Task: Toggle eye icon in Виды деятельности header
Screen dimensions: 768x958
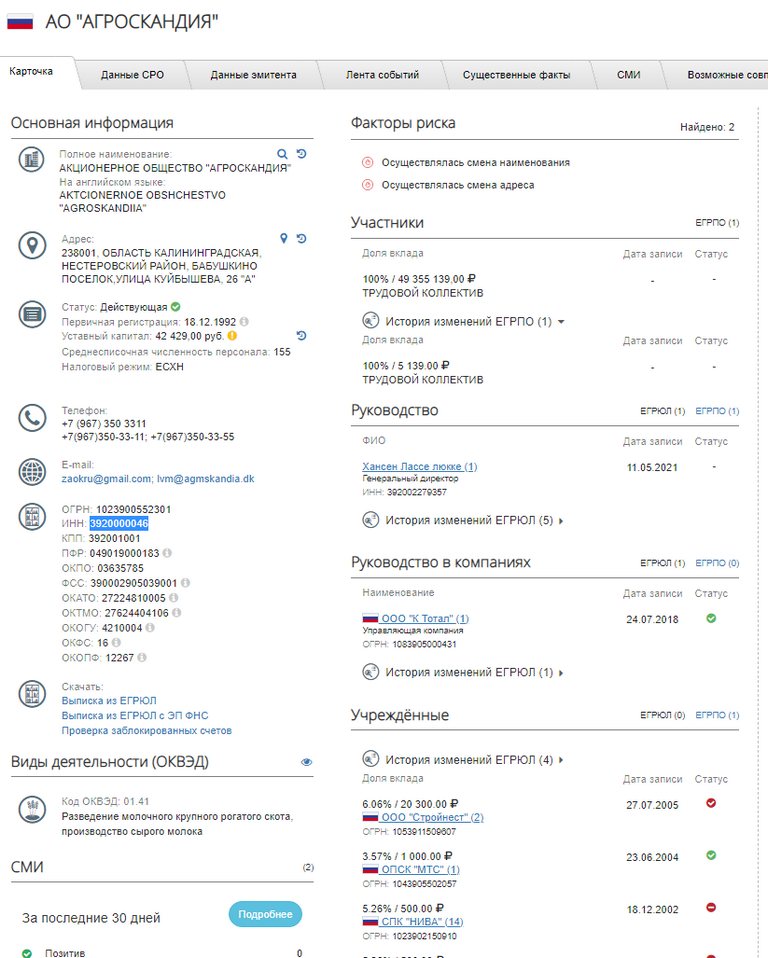Action: pos(307,762)
